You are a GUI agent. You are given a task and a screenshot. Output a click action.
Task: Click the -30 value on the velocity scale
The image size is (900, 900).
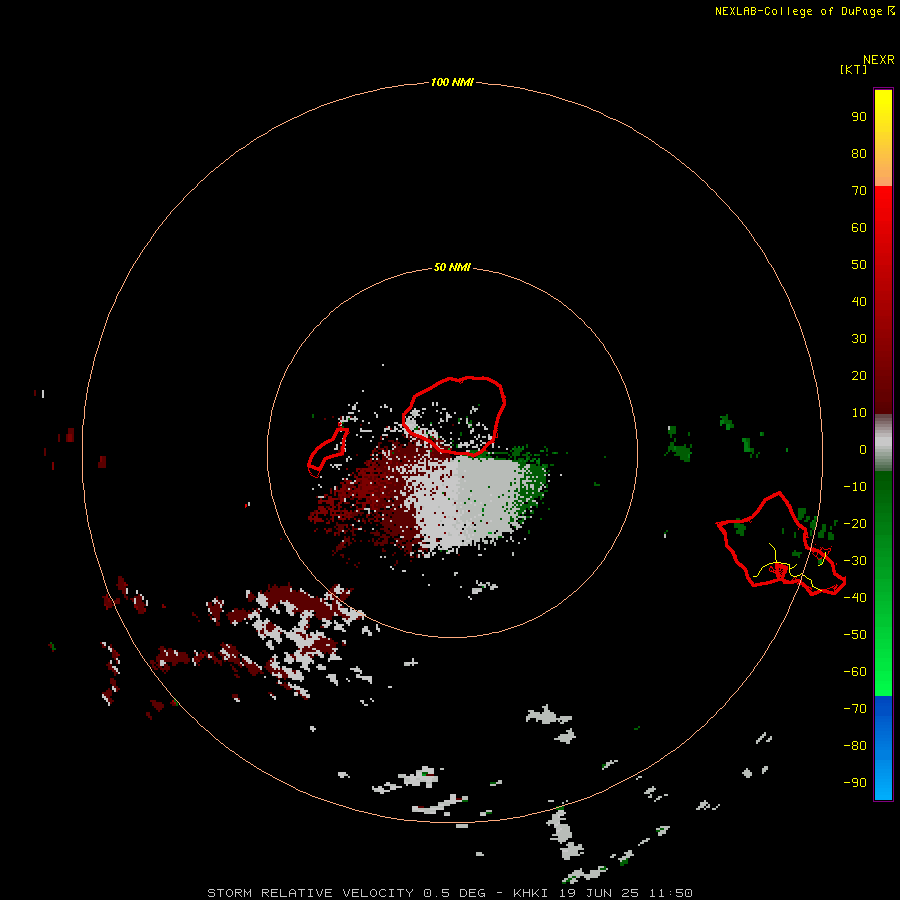[855, 561]
